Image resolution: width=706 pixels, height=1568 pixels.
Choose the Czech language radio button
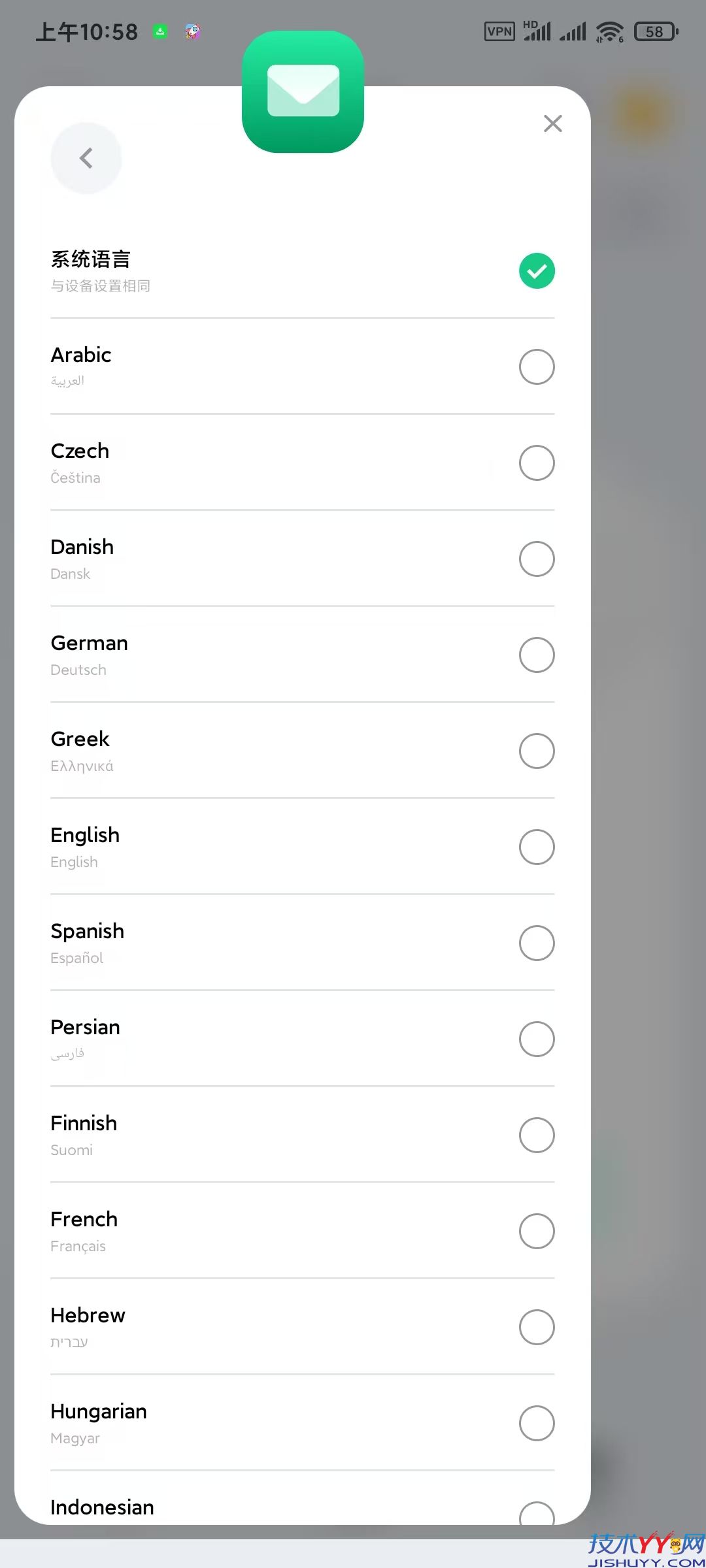pos(537,463)
